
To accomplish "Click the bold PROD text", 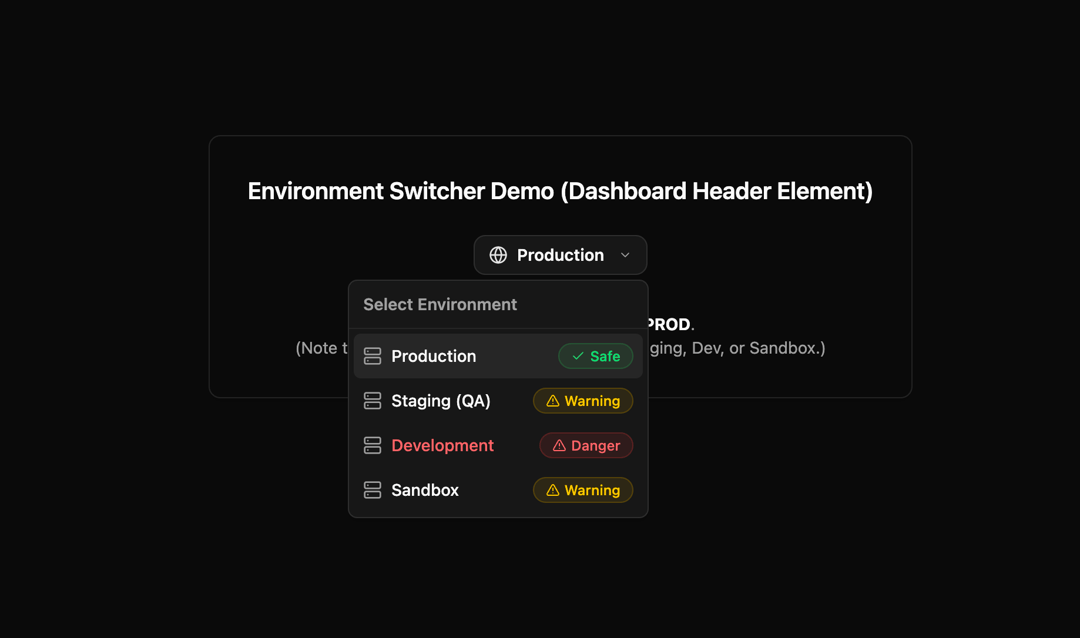I will pyautogui.click(x=669, y=325).
